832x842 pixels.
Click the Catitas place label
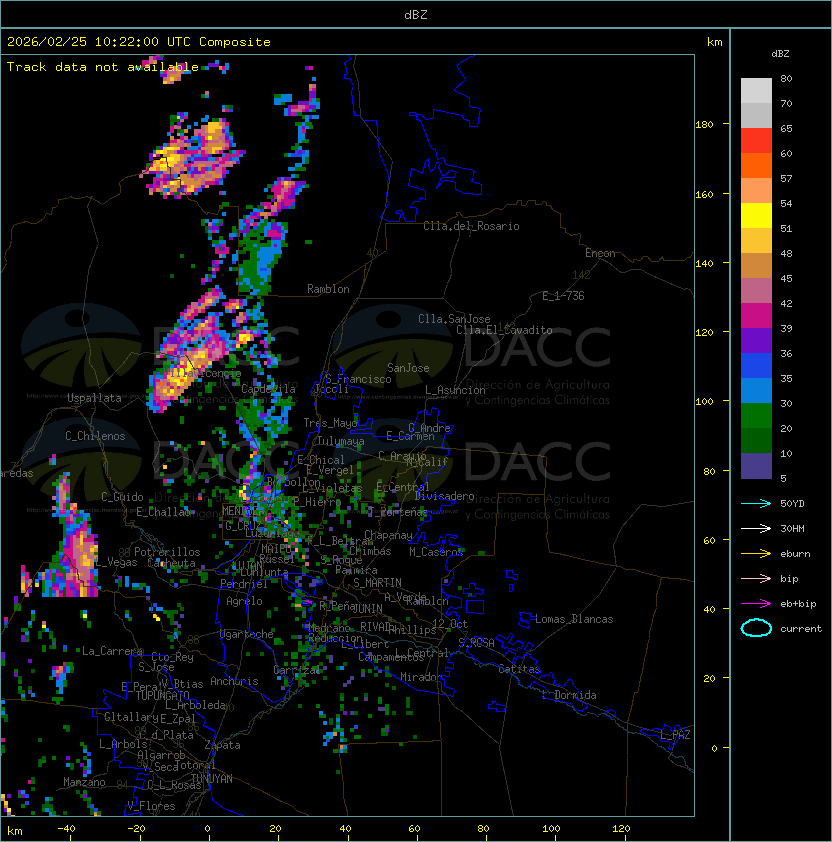tap(519, 669)
